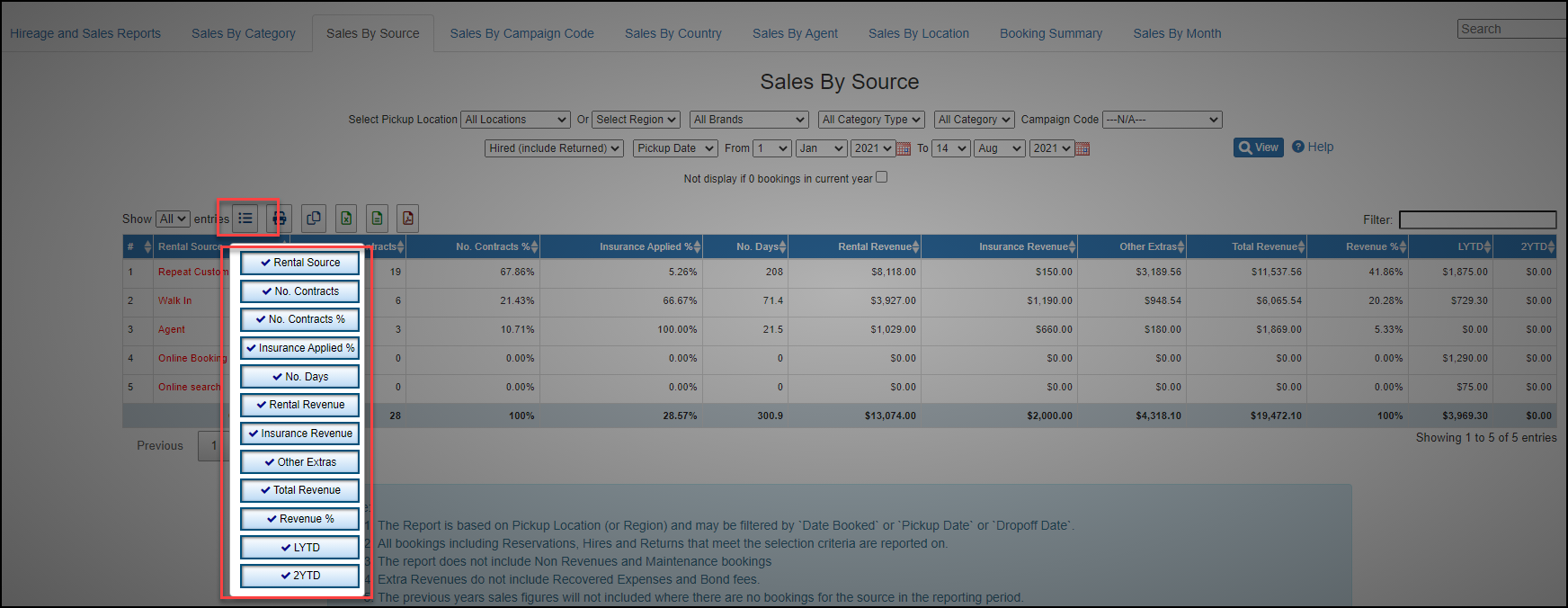Click the copy table icon

point(314,219)
